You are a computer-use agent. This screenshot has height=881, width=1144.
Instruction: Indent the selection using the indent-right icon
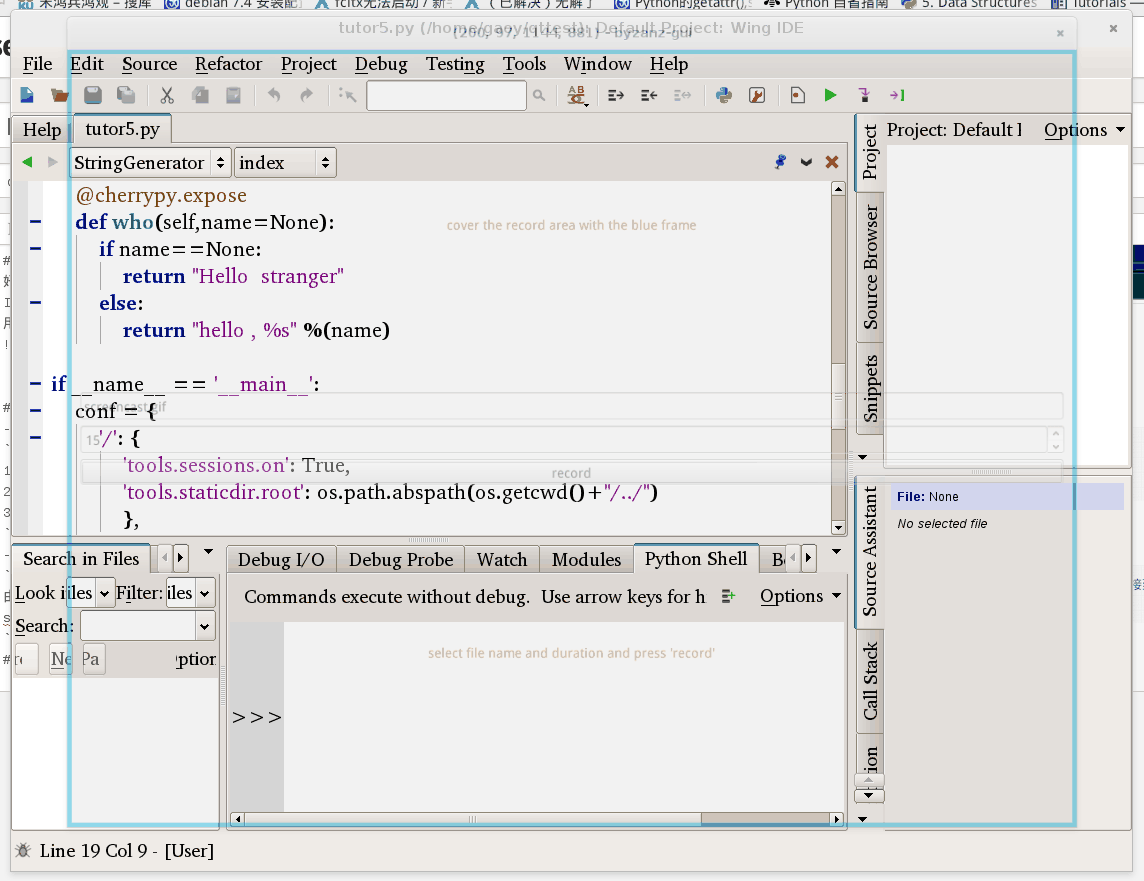[615, 94]
